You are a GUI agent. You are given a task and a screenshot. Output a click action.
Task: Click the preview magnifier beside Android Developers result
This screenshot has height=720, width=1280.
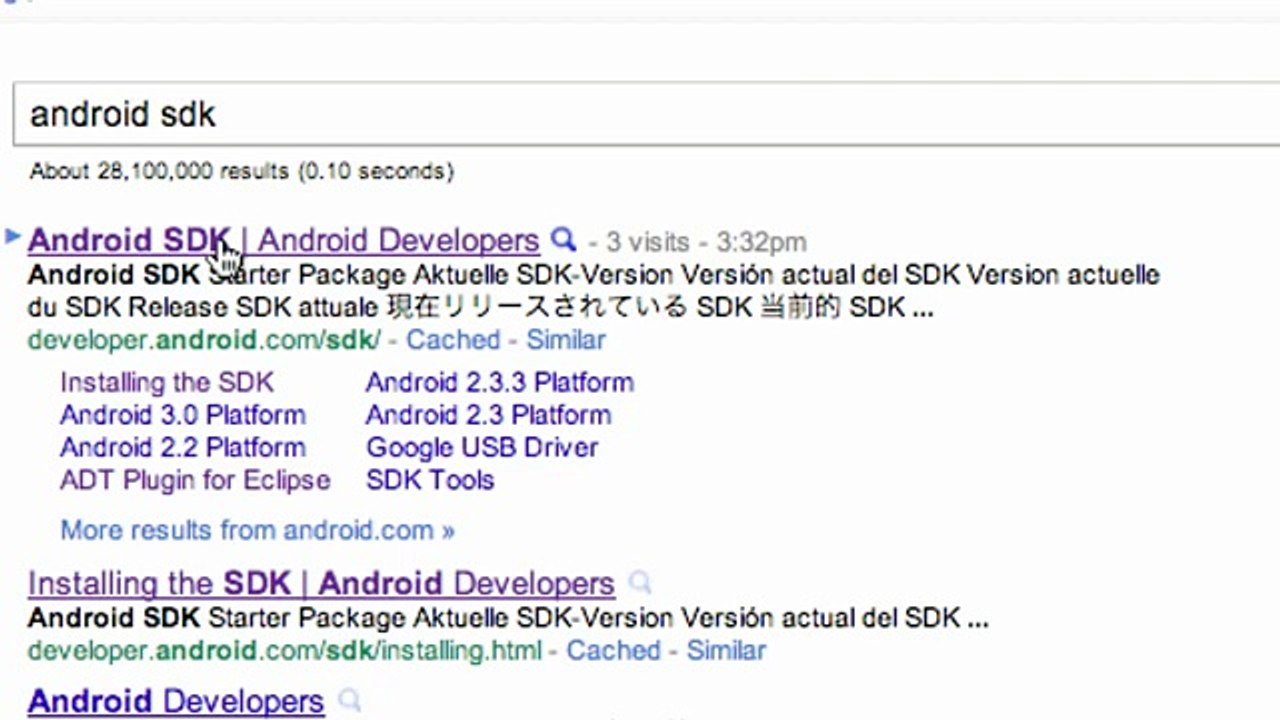(x=349, y=700)
